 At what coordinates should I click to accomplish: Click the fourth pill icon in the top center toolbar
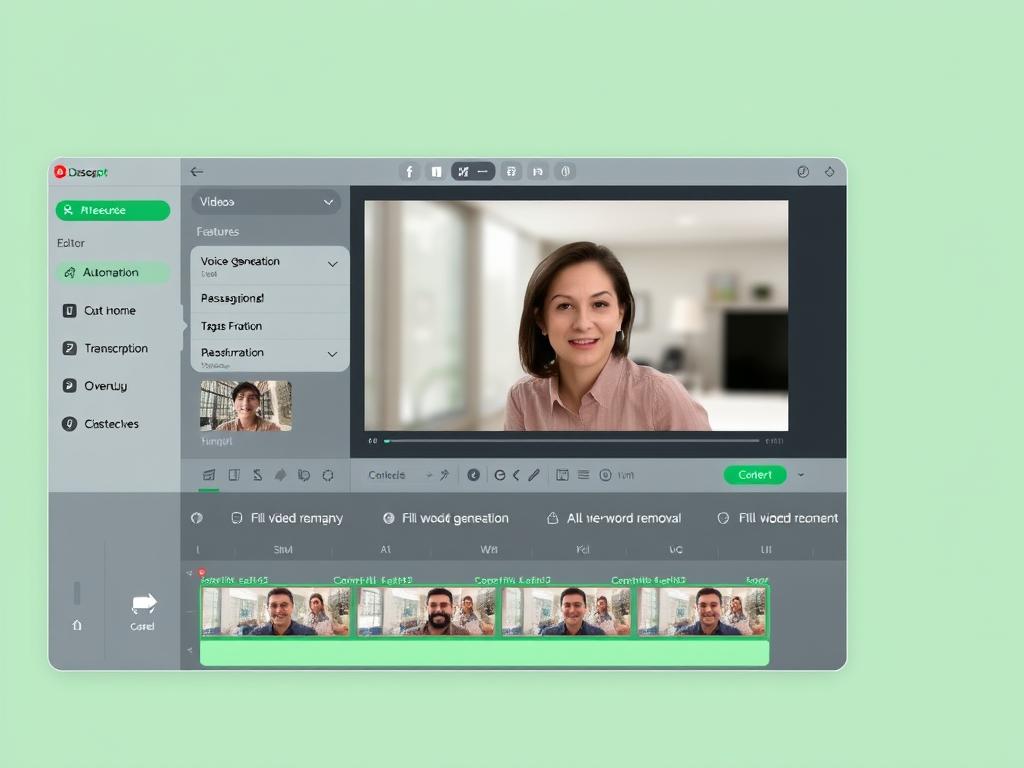point(511,172)
